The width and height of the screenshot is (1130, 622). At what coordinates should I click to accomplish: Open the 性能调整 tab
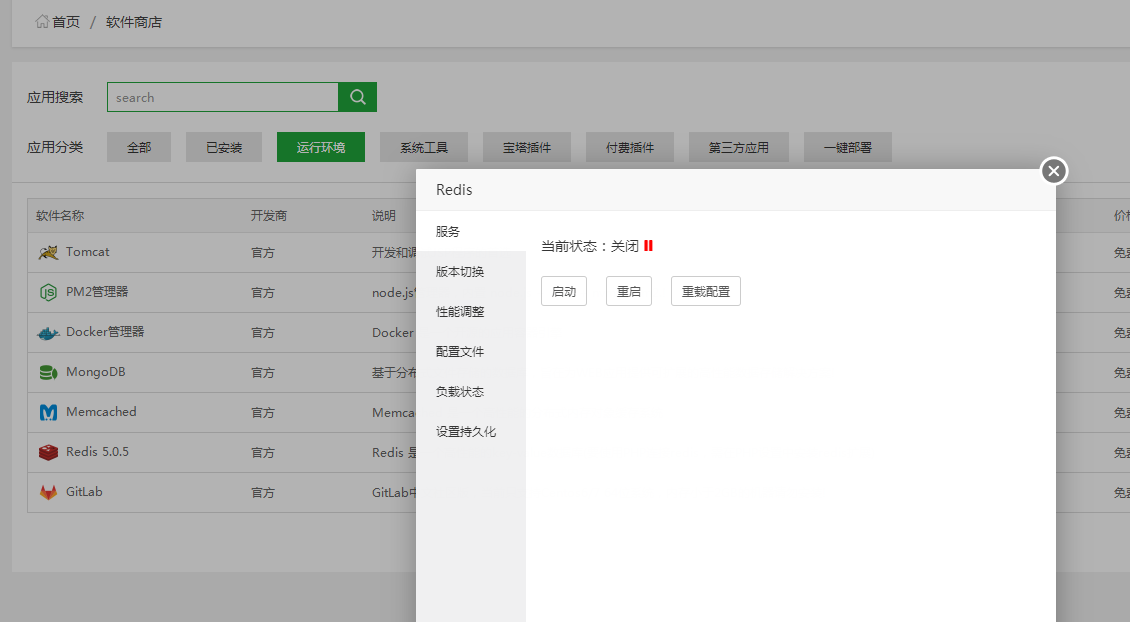[x=471, y=311]
